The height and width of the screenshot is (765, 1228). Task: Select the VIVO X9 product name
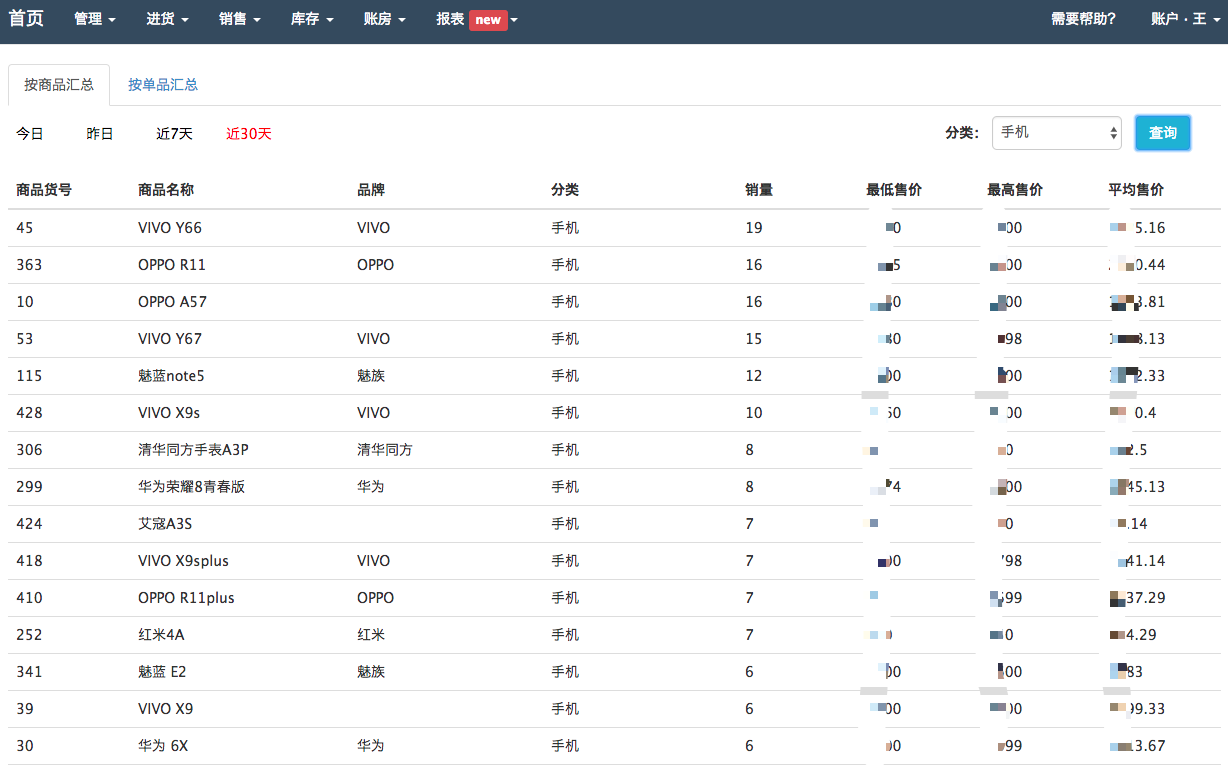click(x=166, y=709)
